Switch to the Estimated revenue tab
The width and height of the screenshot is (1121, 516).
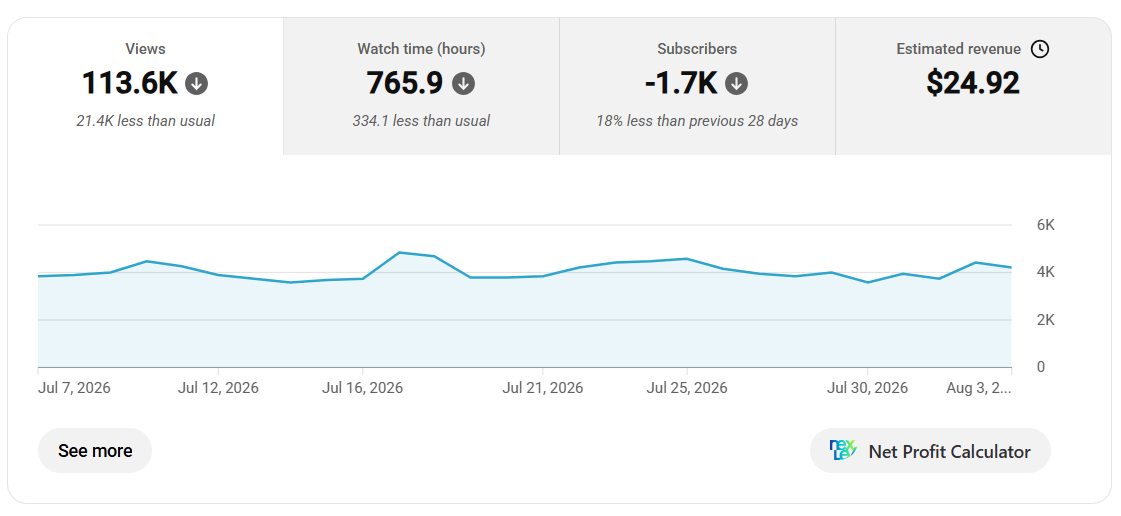(x=973, y=86)
